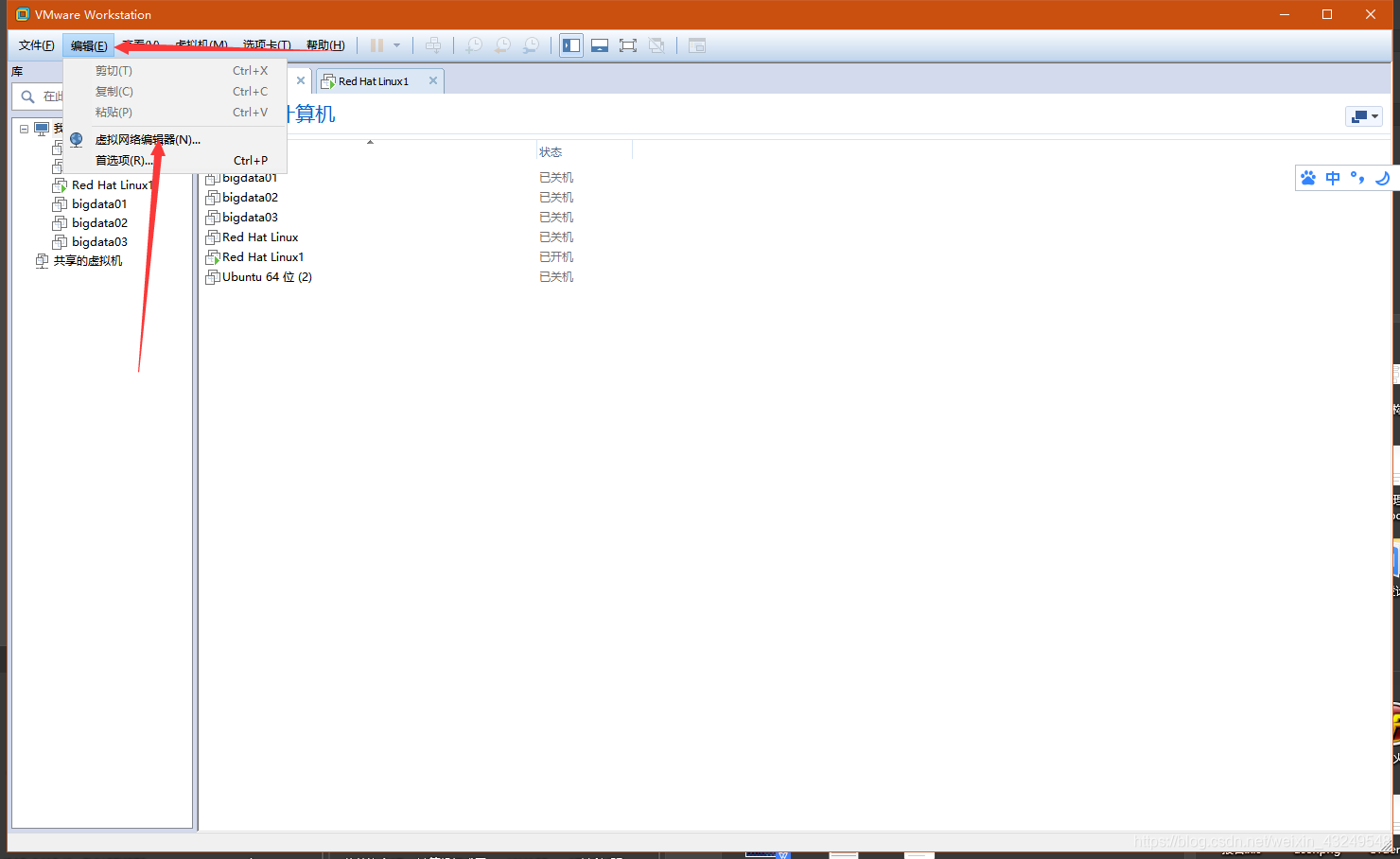Click the revert to snapshot toolbar icon
This screenshot has width=1400, height=859.
point(503,45)
